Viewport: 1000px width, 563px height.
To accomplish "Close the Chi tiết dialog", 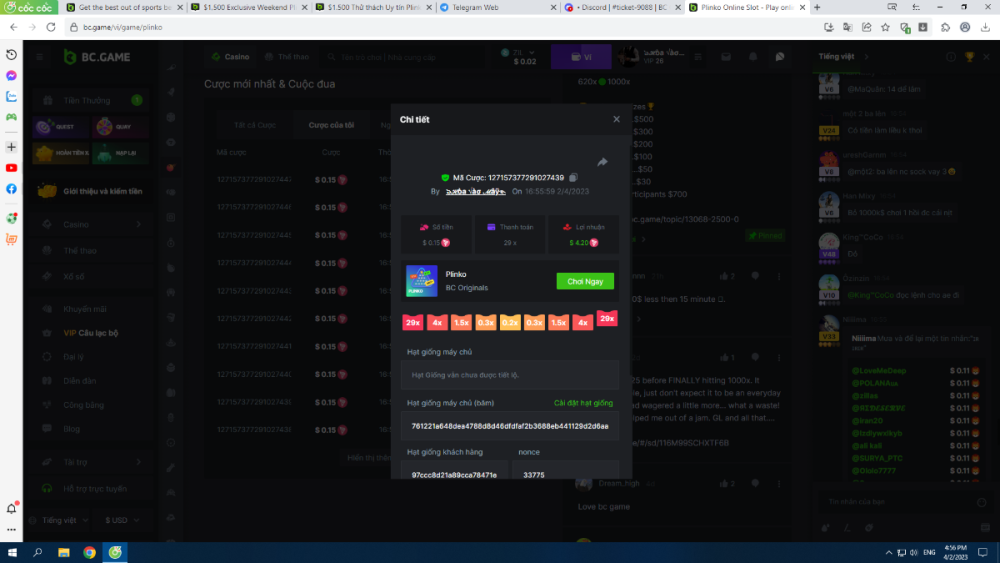I will (616, 119).
